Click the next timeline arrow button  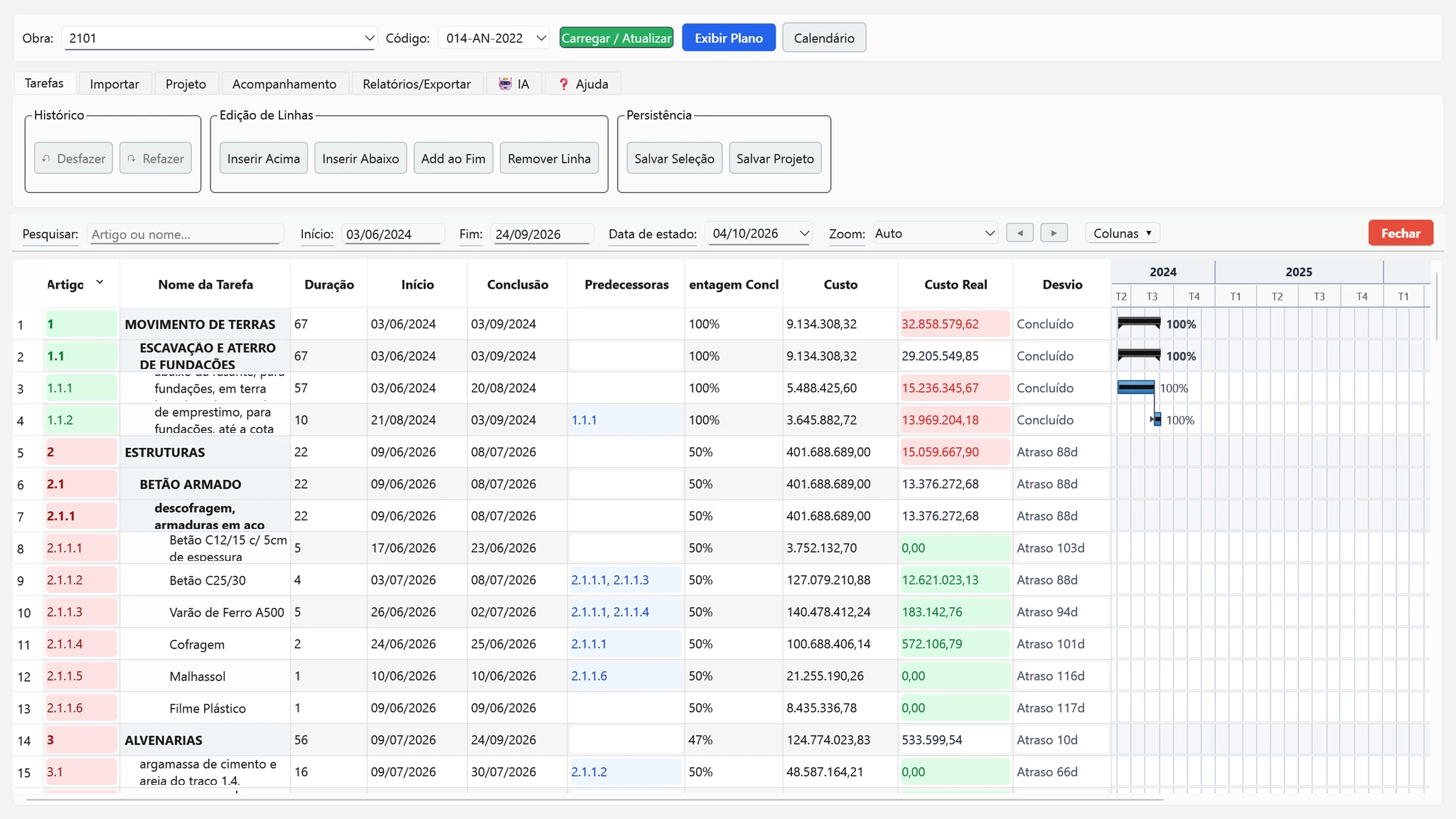coord(1054,233)
